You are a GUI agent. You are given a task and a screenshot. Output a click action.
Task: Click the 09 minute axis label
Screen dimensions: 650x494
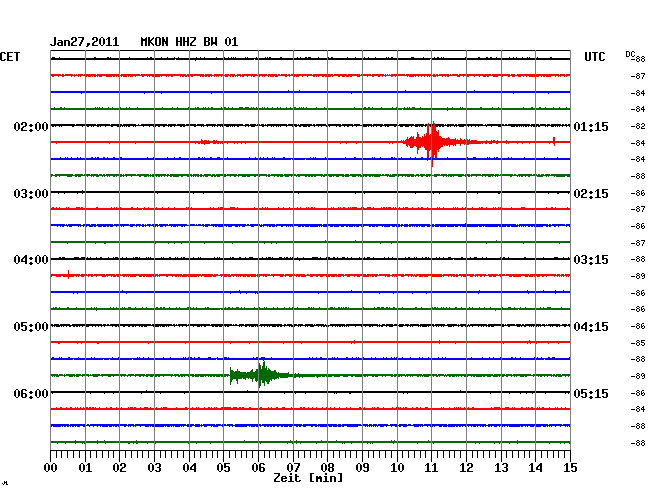[362, 468]
